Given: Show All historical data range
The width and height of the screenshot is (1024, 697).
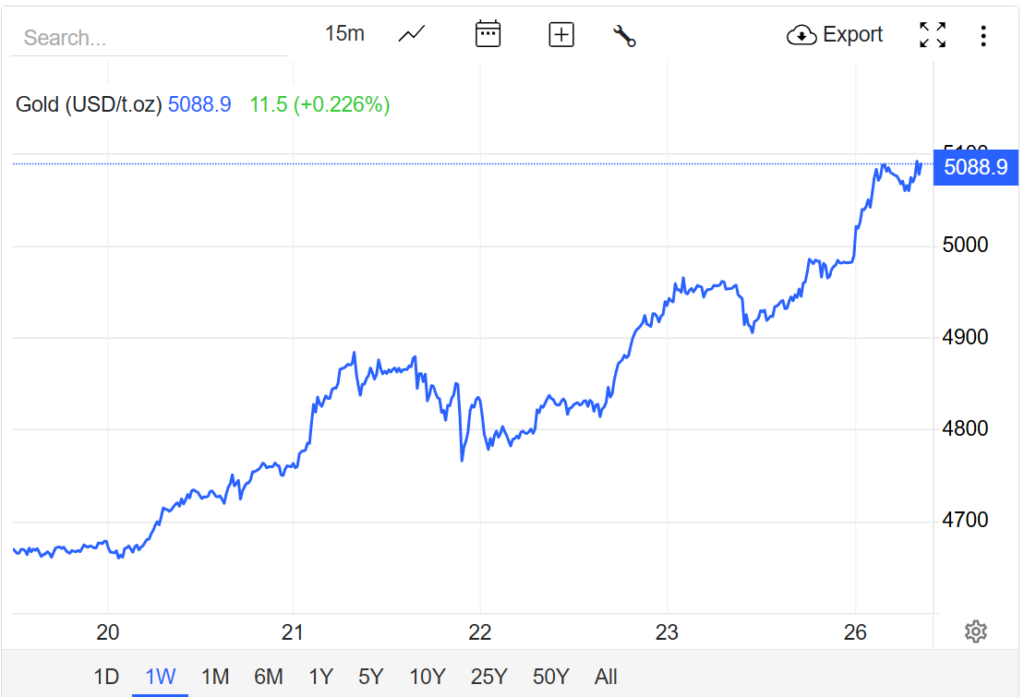Looking at the screenshot, I should click(606, 677).
